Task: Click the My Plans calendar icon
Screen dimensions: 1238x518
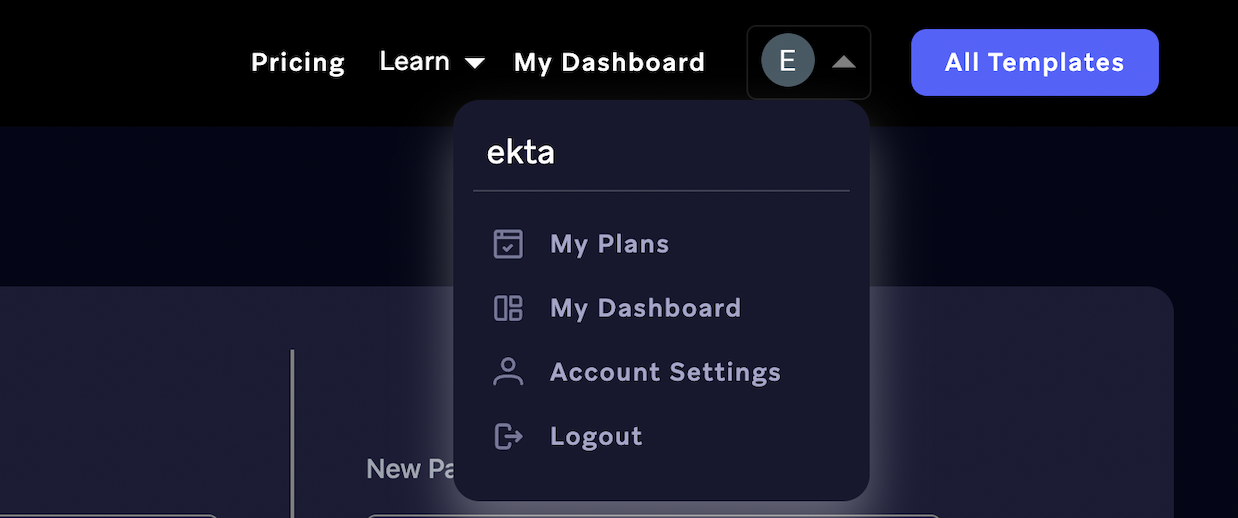Action: [x=508, y=244]
